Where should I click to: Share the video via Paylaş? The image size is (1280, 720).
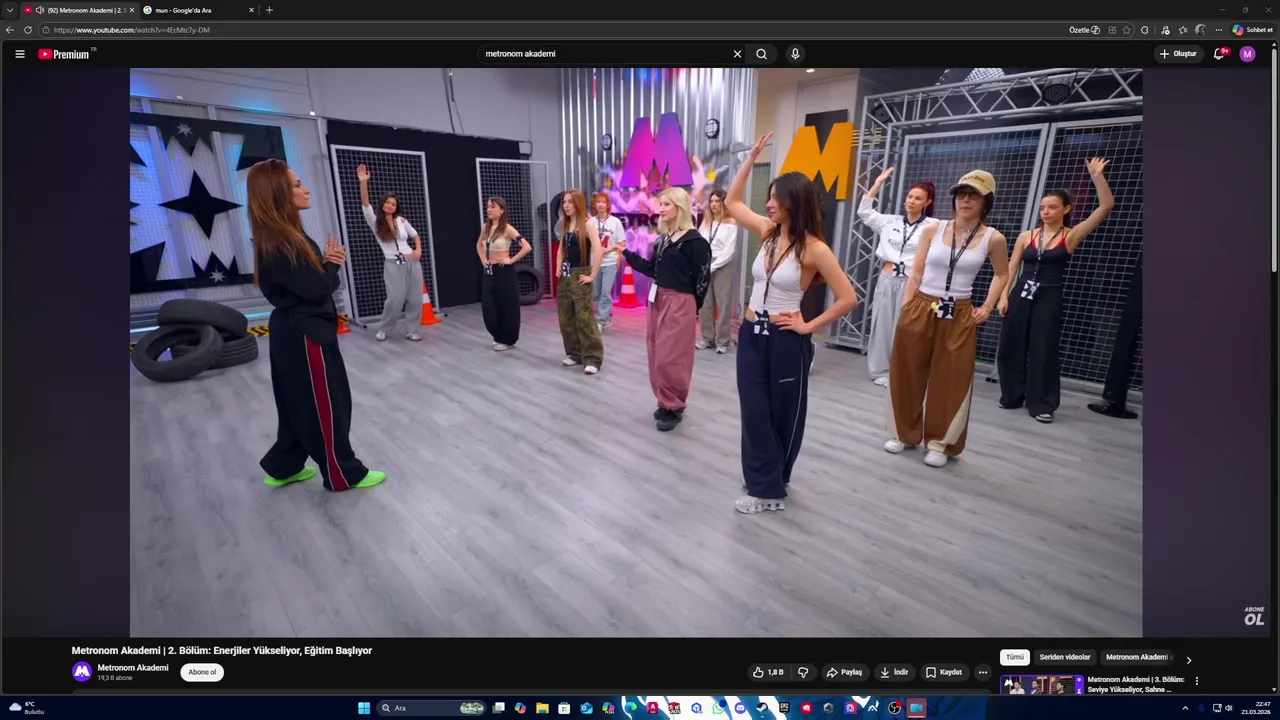tap(845, 672)
